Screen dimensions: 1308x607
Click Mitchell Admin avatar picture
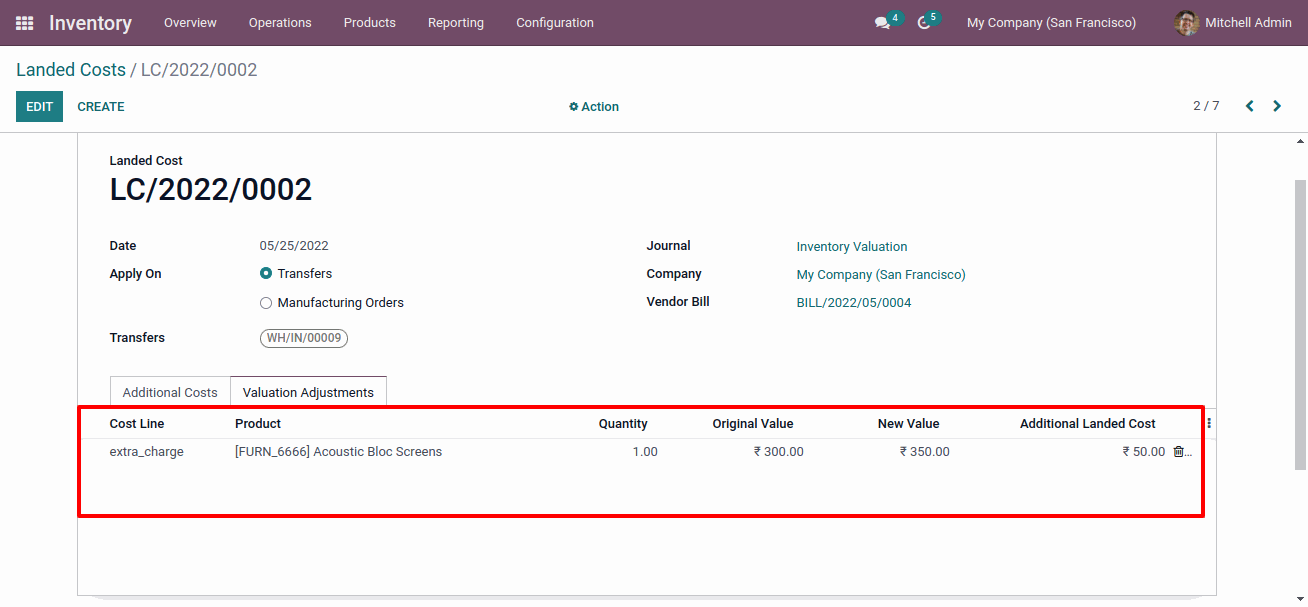(x=1186, y=22)
